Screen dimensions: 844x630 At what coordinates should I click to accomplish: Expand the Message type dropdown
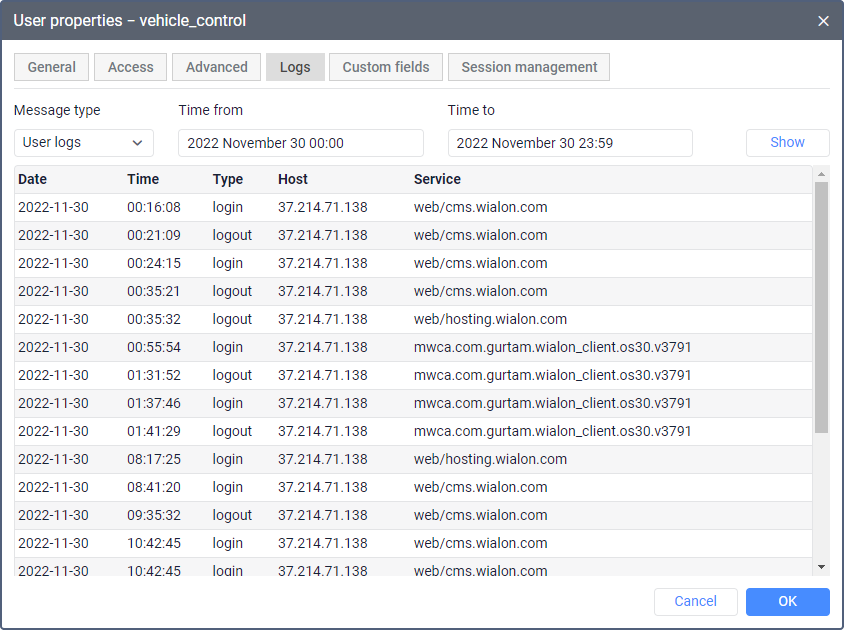pos(84,143)
